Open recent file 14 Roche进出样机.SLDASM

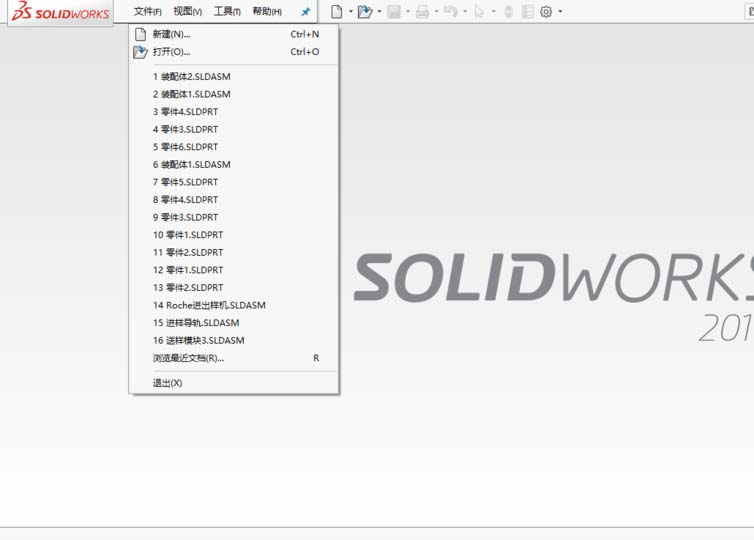234,305
